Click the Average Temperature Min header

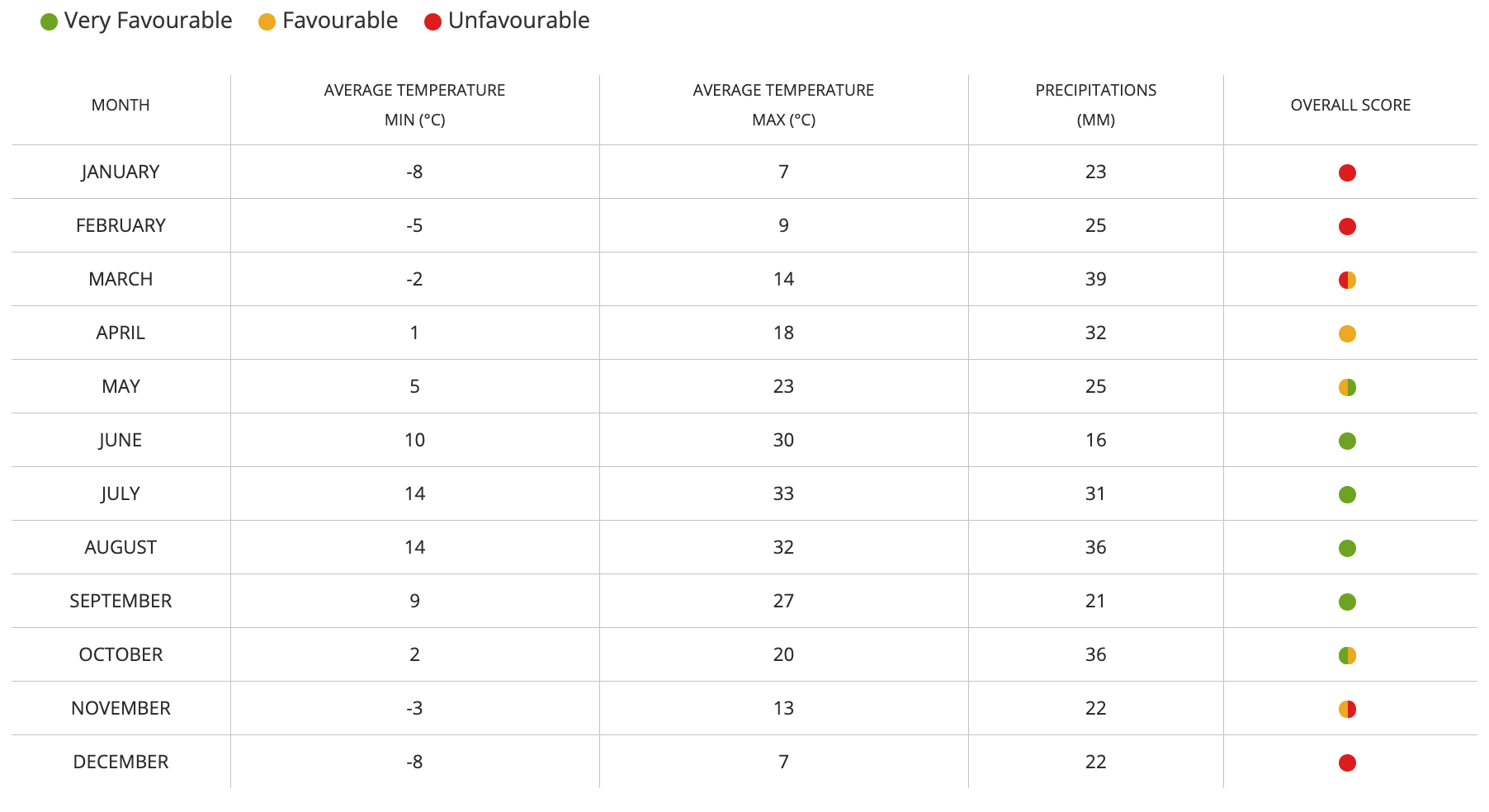pyautogui.click(x=414, y=105)
